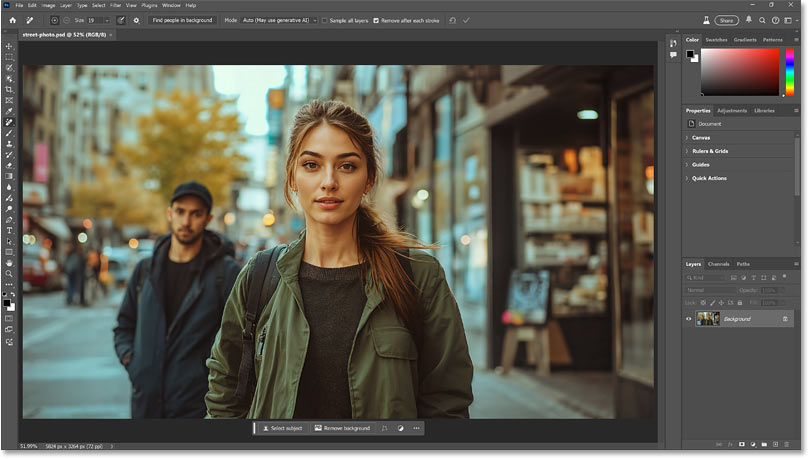Open the layer Kind filter dropdown
809x459 pixels.
point(705,277)
